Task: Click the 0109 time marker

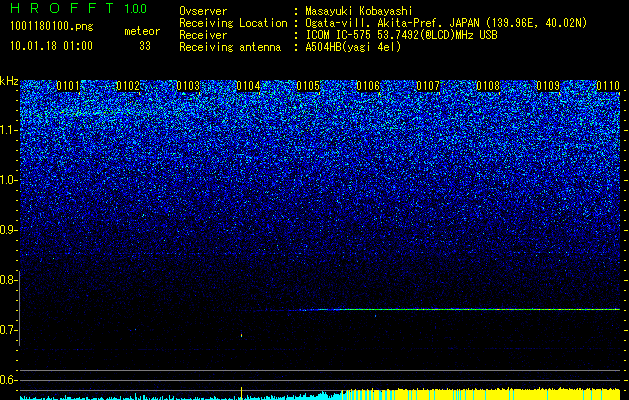Action: (548, 86)
